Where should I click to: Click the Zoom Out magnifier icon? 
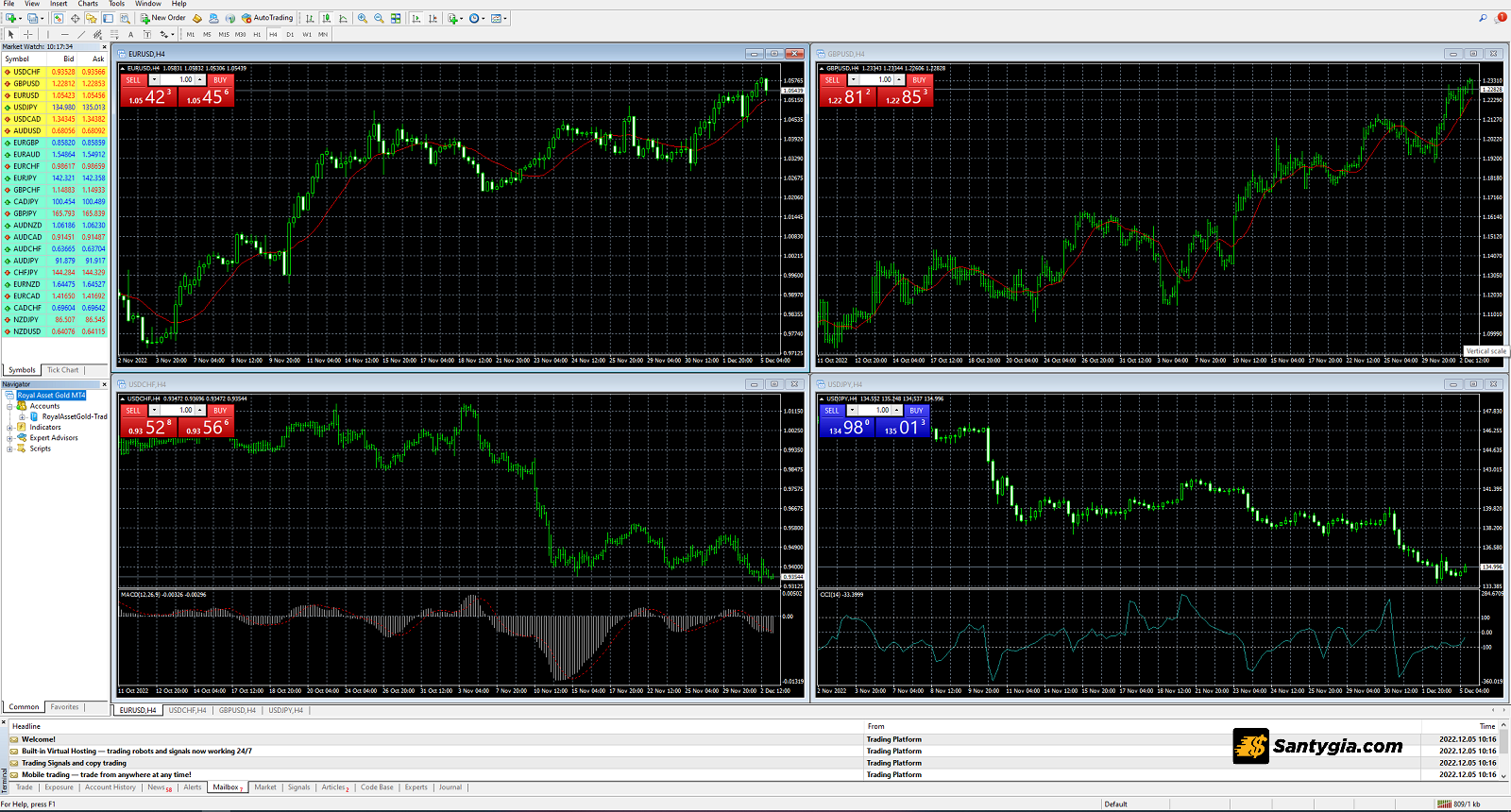coord(379,18)
